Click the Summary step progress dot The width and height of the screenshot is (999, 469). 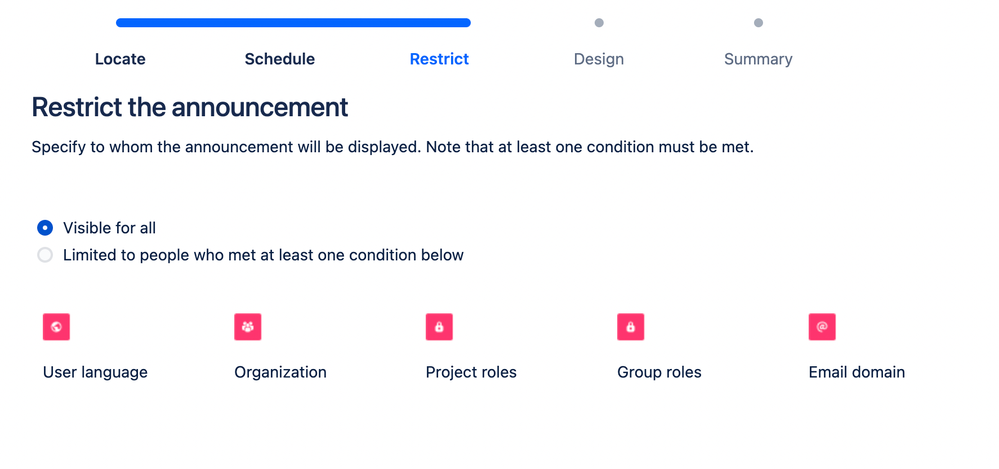tap(758, 22)
